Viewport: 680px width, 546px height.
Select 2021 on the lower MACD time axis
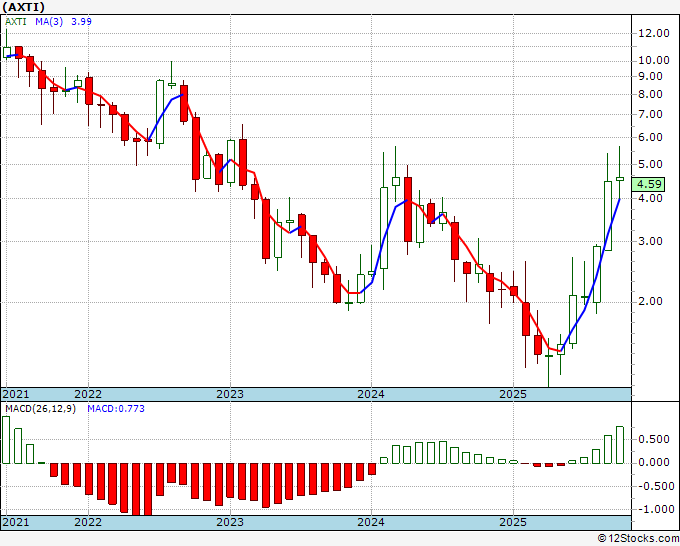pyautogui.click(x=16, y=522)
